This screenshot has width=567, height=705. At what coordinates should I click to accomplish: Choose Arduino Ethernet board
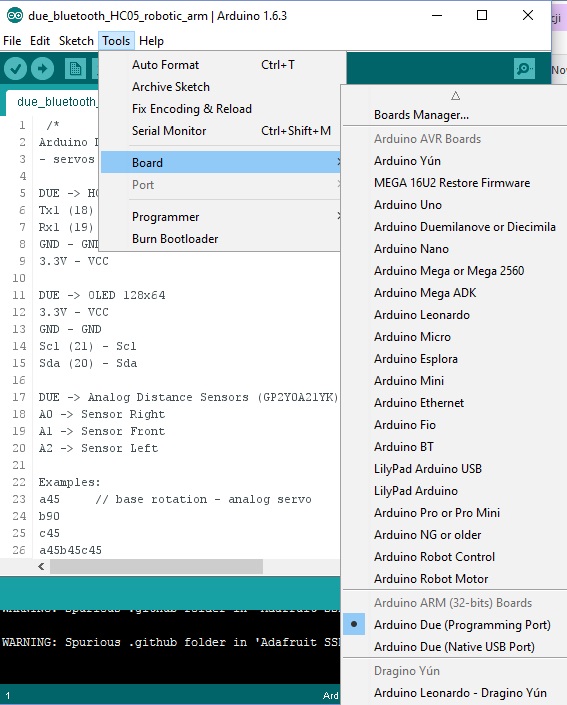click(x=455, y=403)
